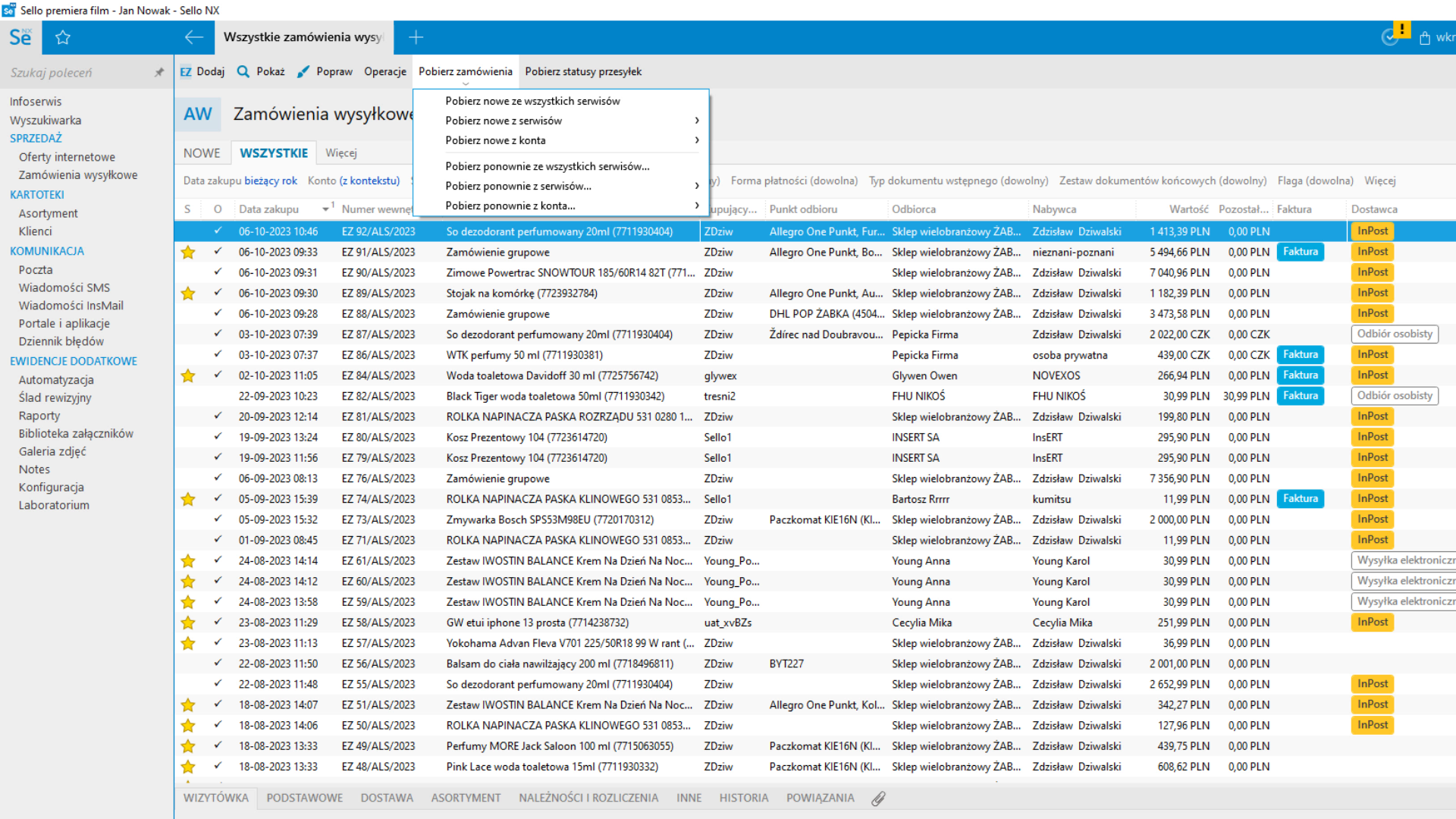
Task: Add a new tab with plus icon
Action: click(x=416, y=37)
